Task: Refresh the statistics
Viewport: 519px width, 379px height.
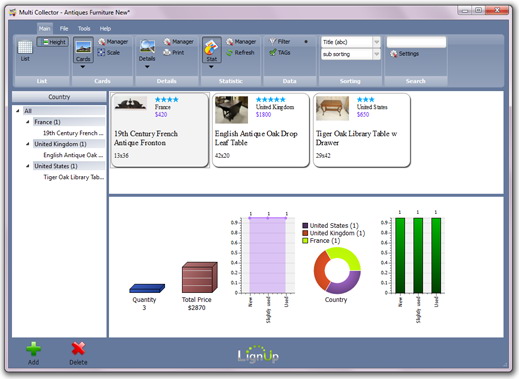Action: point(240,53)
